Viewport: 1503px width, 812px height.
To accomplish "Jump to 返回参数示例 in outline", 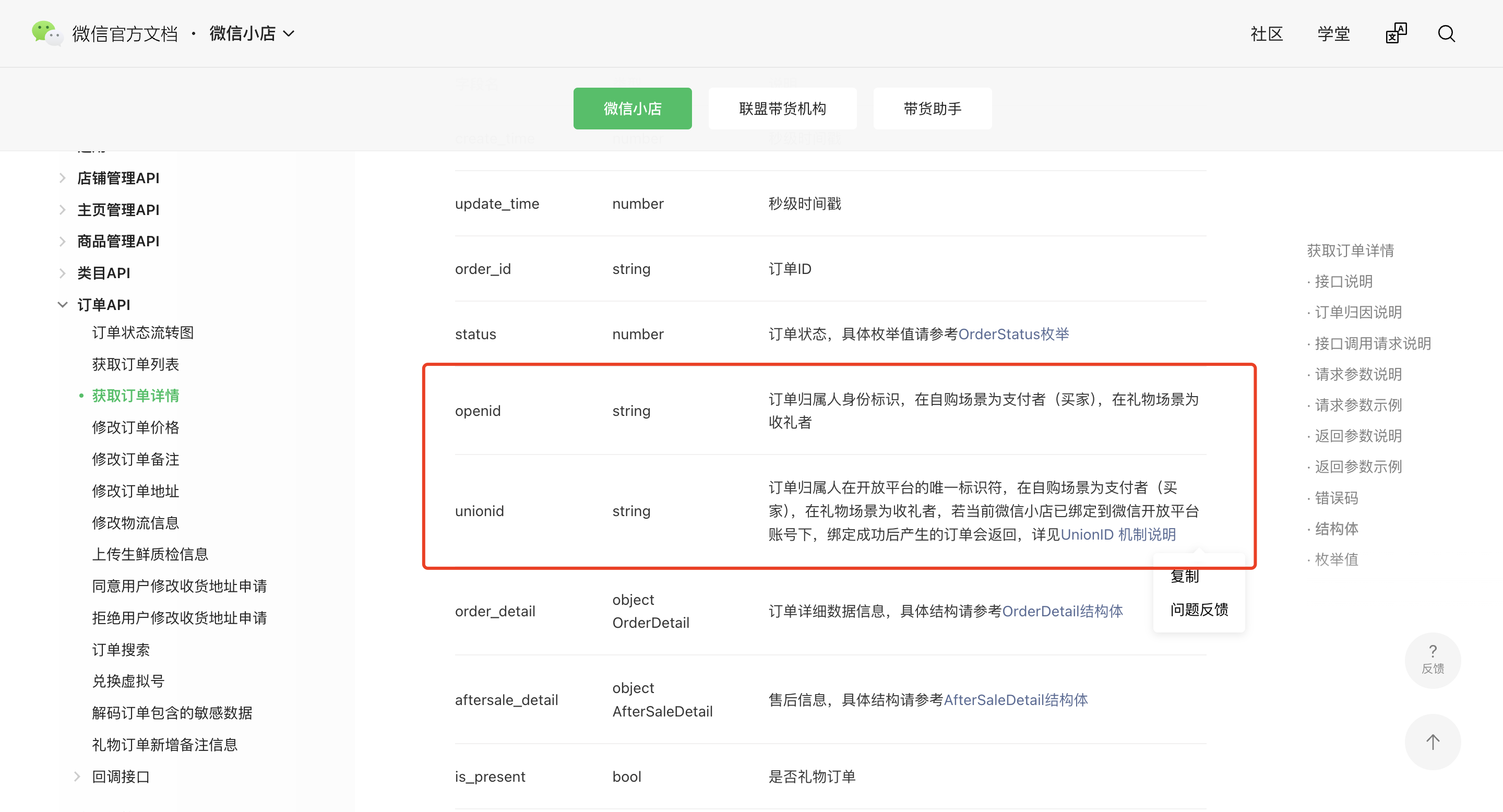I will pos(1358,467).
